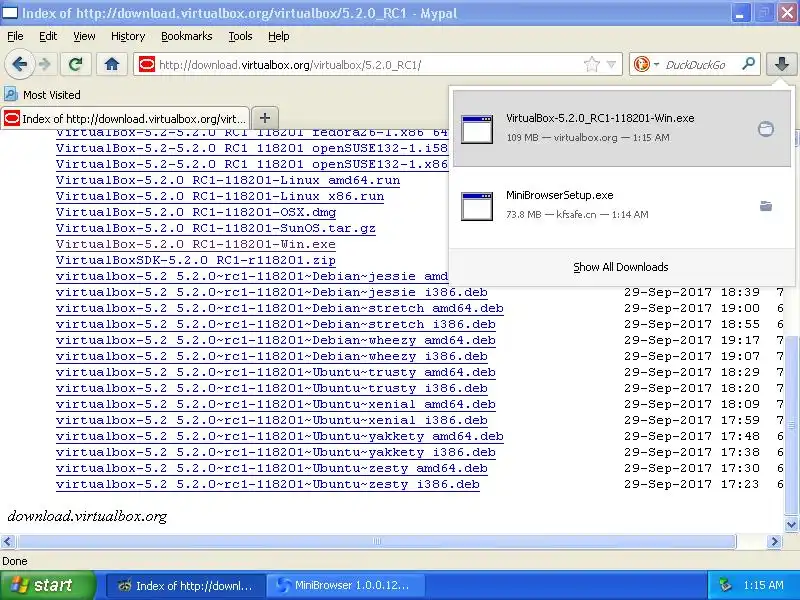
Task: Click the VirtualBox Win.exe file icon in downloads
Action: [477, 129]
